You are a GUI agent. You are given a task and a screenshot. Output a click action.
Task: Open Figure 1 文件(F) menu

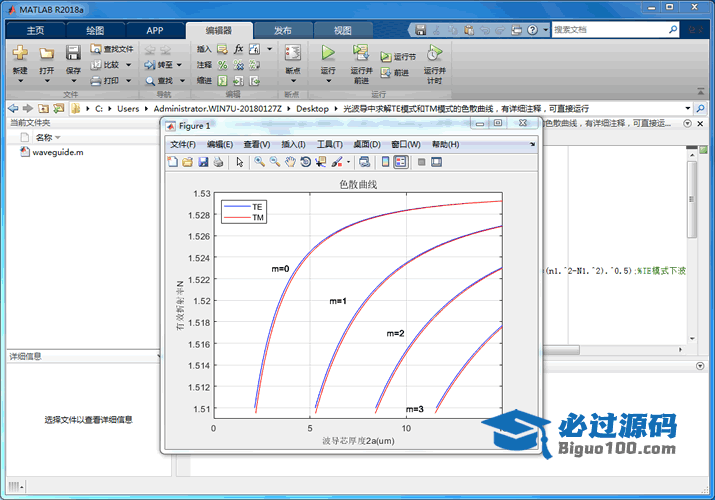(183, 144)
